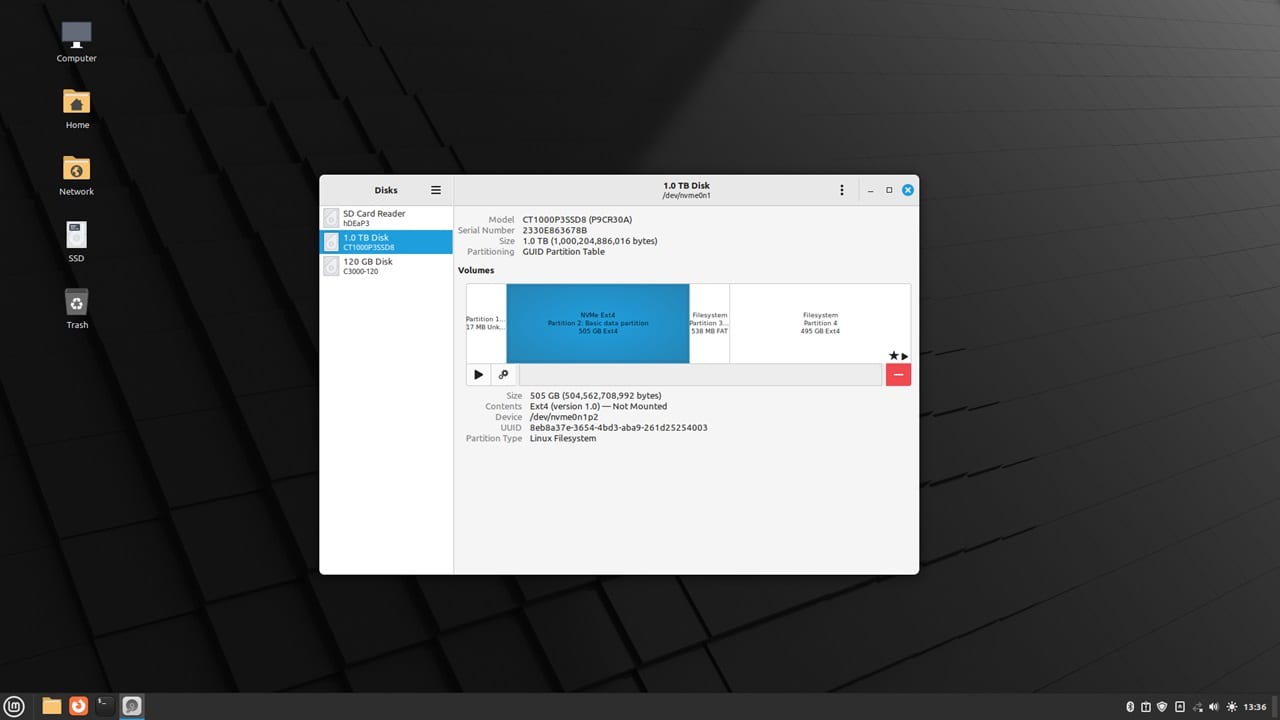Click the star icon above the volumes diagram

[x=893, y=356]
